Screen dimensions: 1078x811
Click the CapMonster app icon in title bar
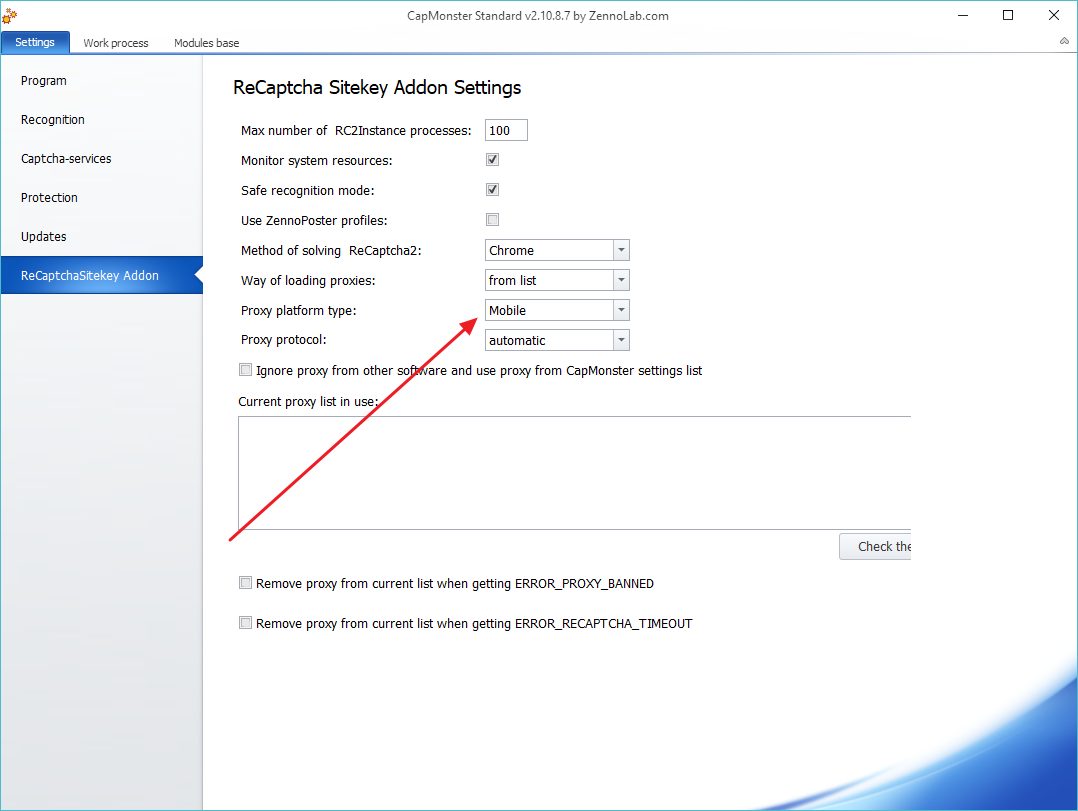pos(9,15)
